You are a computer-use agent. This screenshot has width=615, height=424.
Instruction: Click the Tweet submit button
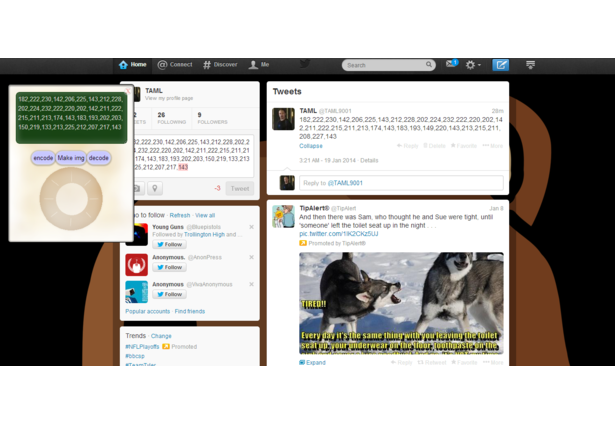pyautogui.click(x=240, y=189)
